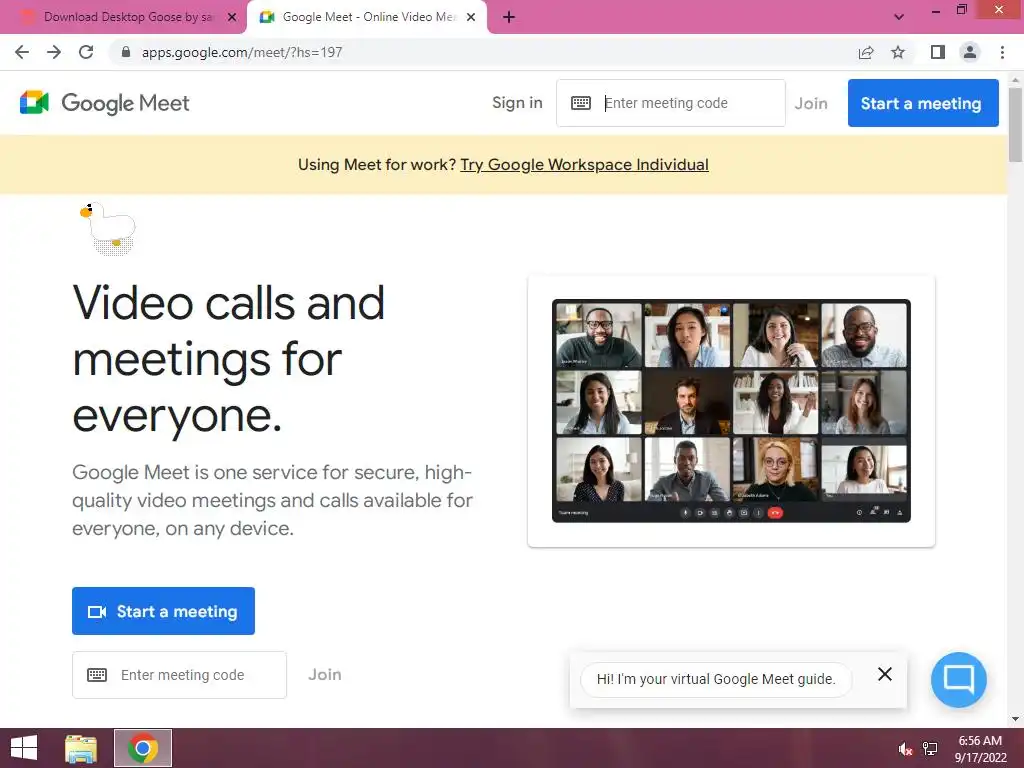This screenshot has height=768, width=1024.
Task: Click the Sign in link
Action: click(x=517, y=103)
